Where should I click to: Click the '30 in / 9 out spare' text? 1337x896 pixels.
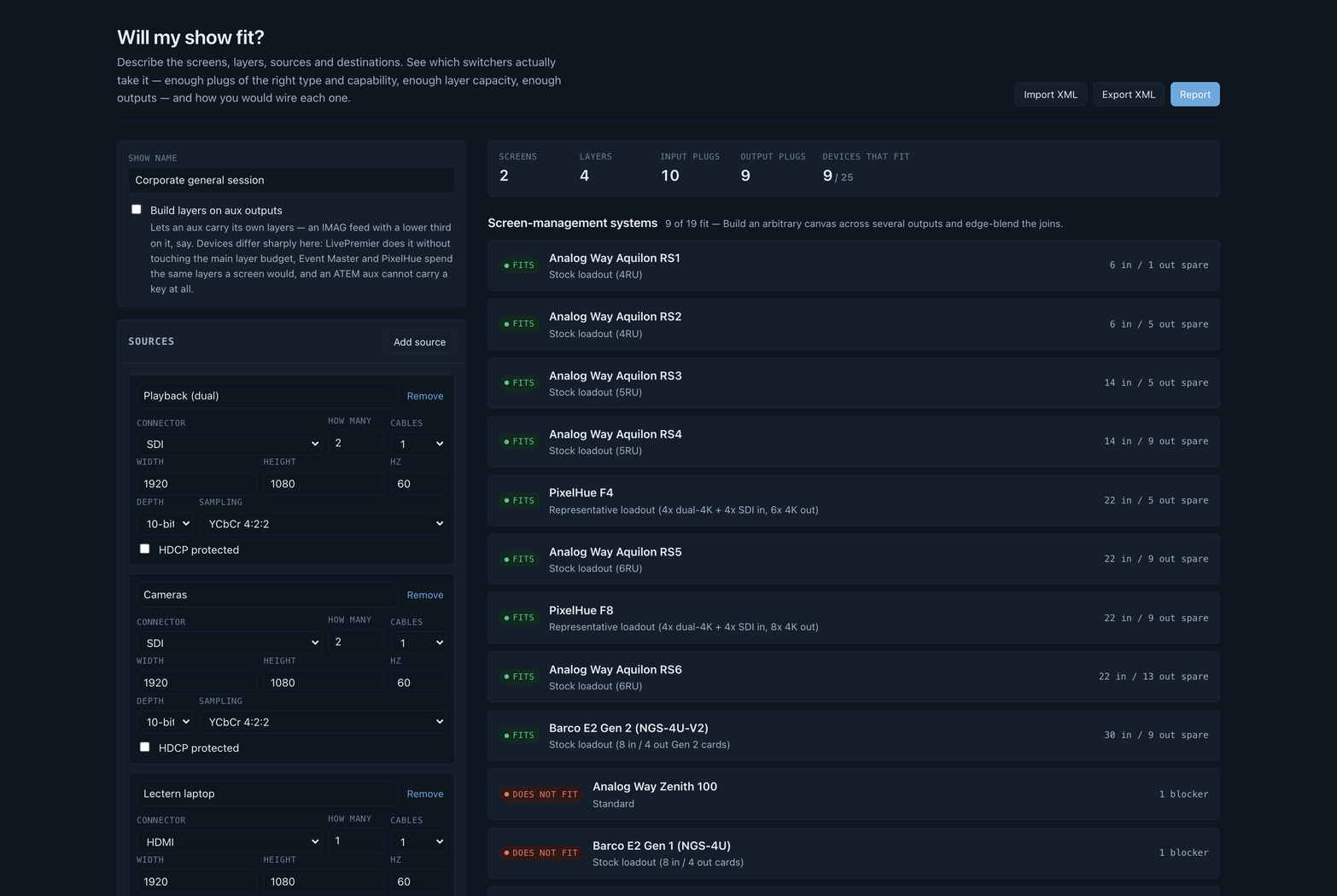pos(1156,735)
